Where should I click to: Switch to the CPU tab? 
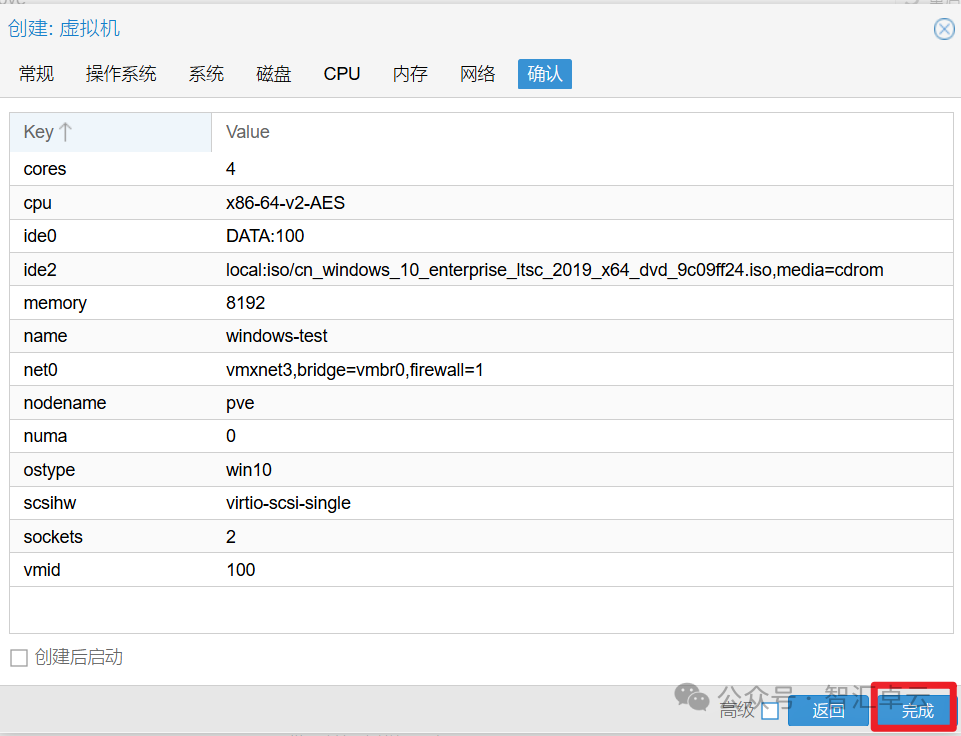pyautogui.click(x=342, y=74)
